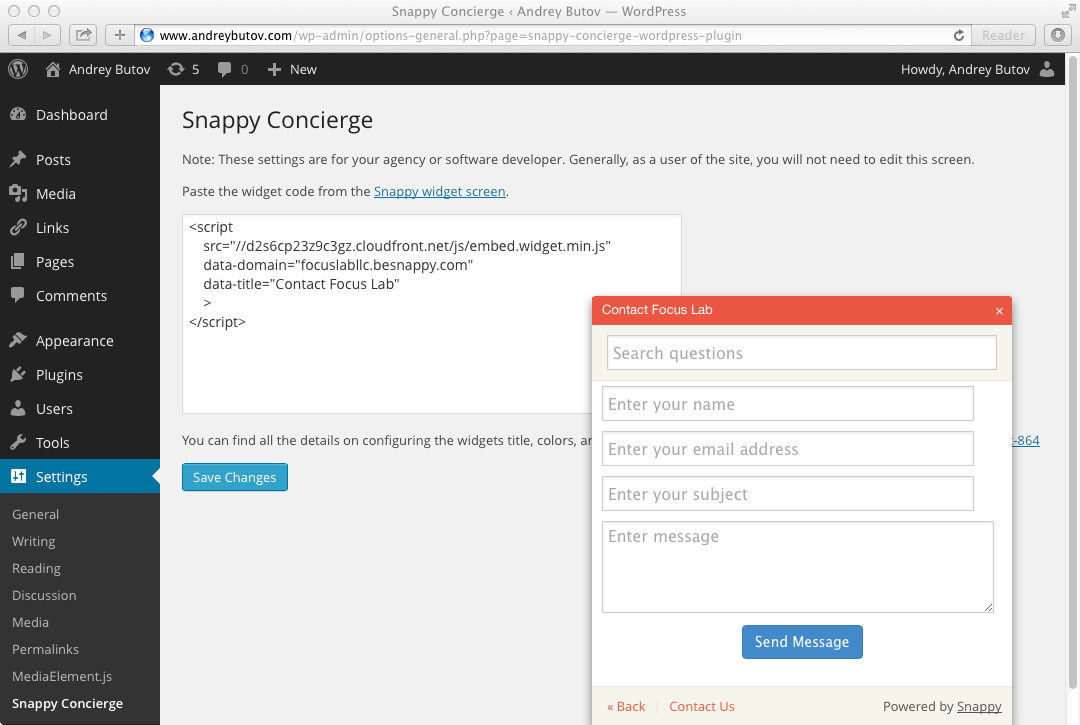This screenshot has width=1080, height=725.
Task: Click the New content button in admin bar
Action: click(292, 69)
